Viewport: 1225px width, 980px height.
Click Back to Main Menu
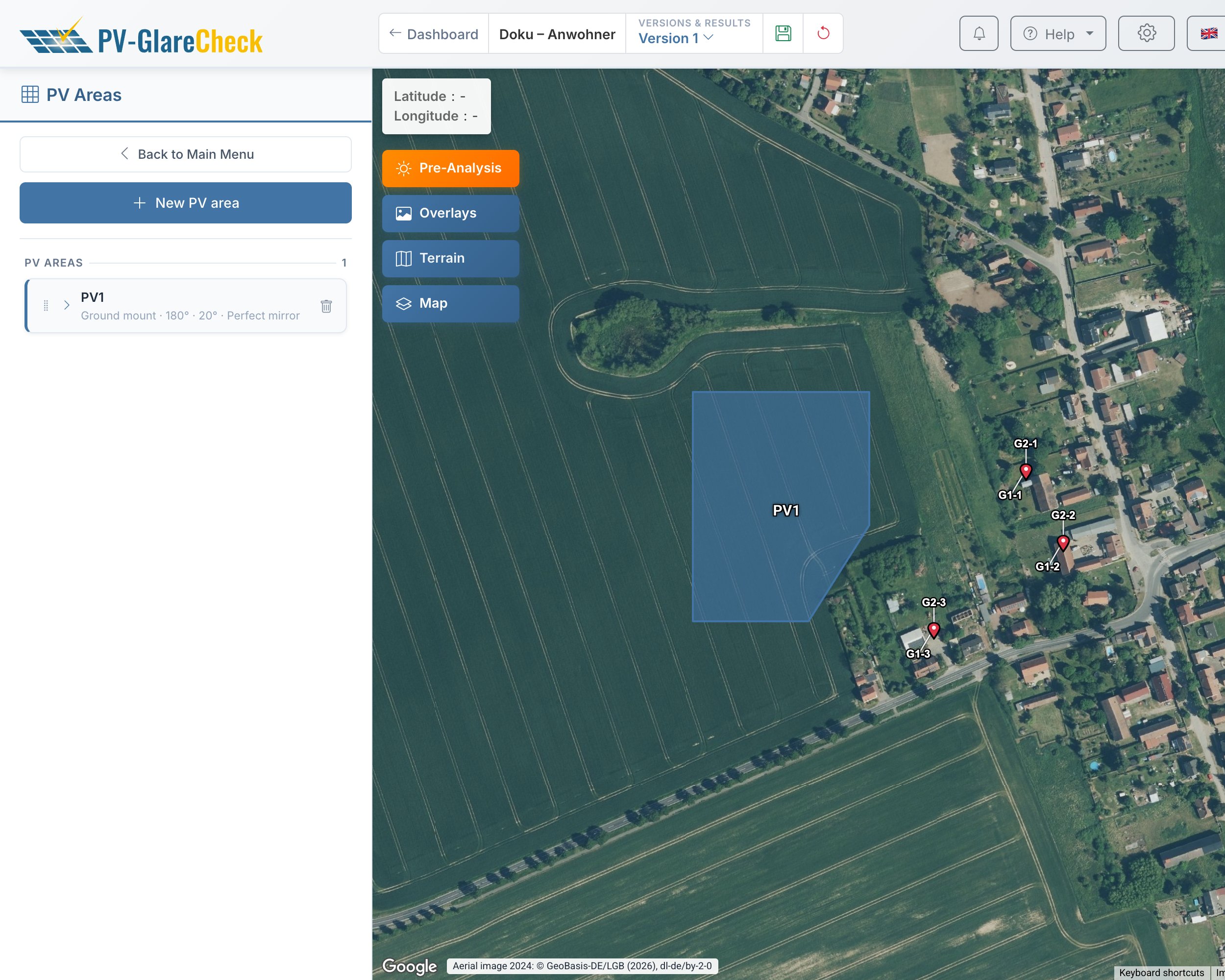185,154
